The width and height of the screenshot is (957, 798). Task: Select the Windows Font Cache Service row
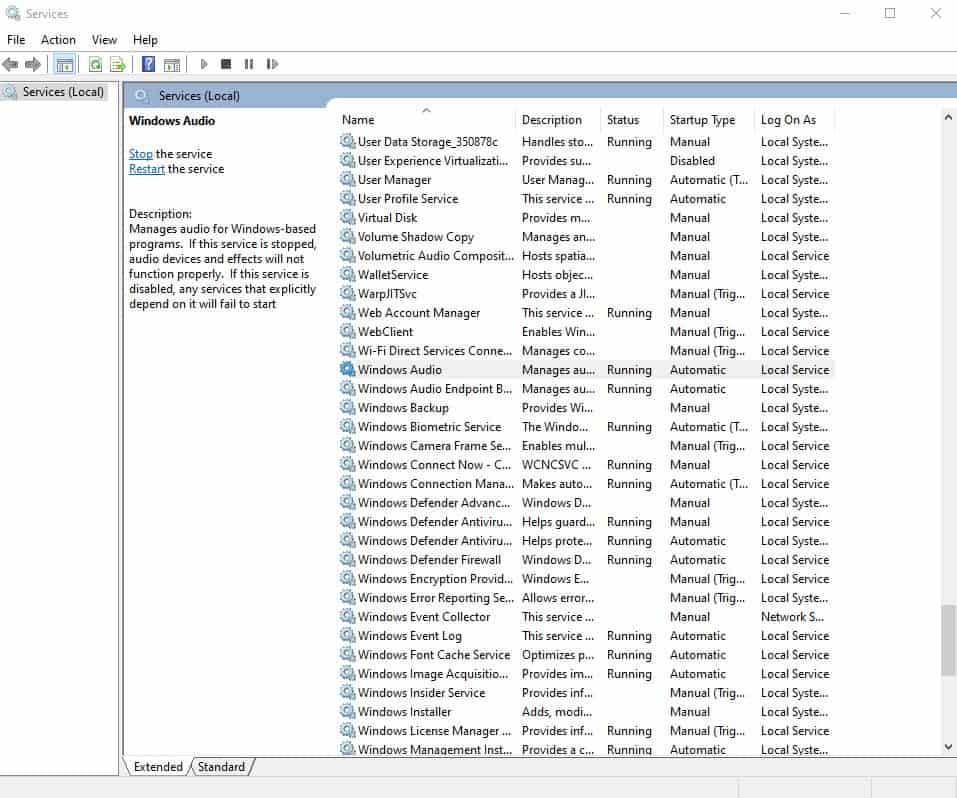tap(586, 655)
